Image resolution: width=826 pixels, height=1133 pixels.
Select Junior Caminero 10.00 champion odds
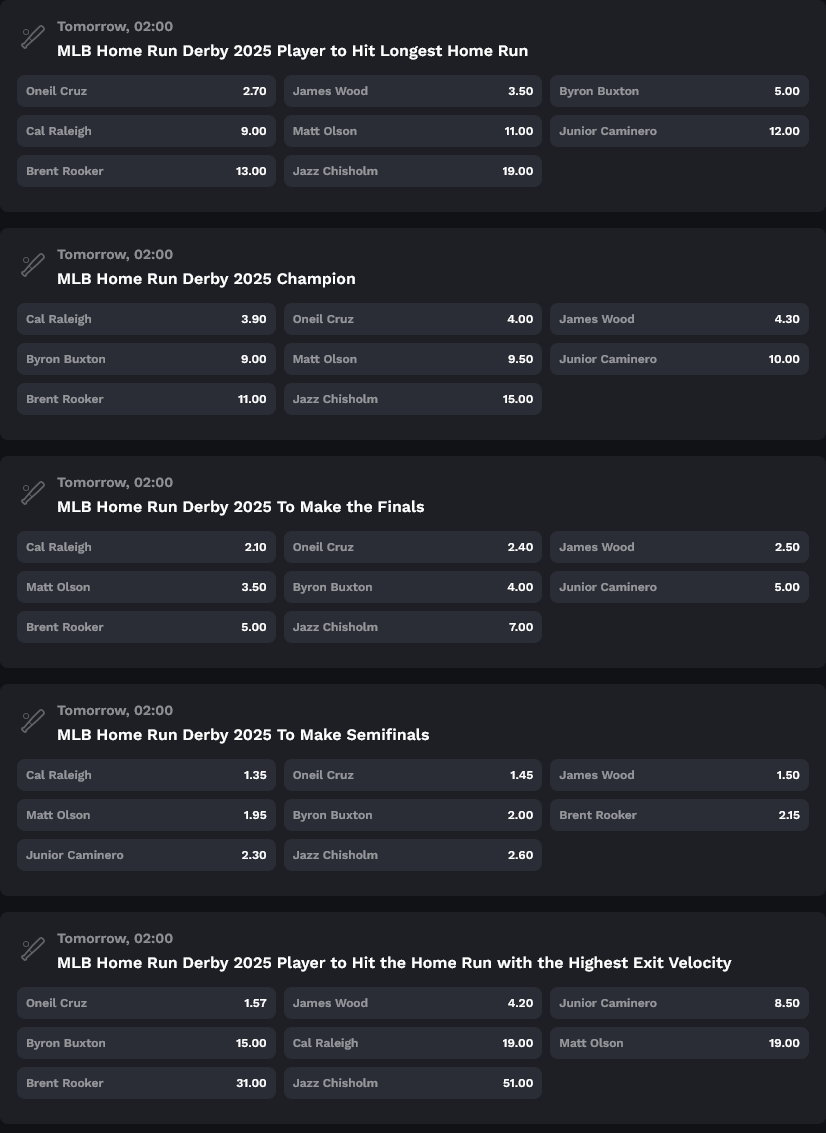(x=679, y=359)
